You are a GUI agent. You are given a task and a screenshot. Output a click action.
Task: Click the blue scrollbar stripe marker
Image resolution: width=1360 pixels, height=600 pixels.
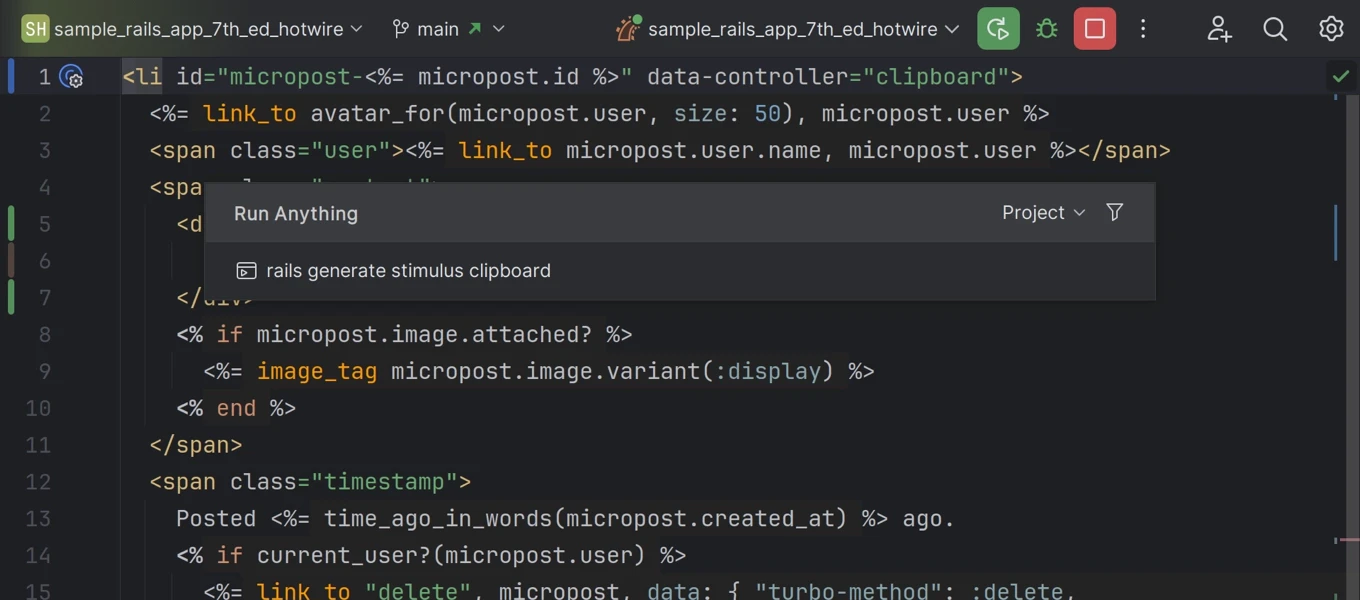pos(1336,233)
